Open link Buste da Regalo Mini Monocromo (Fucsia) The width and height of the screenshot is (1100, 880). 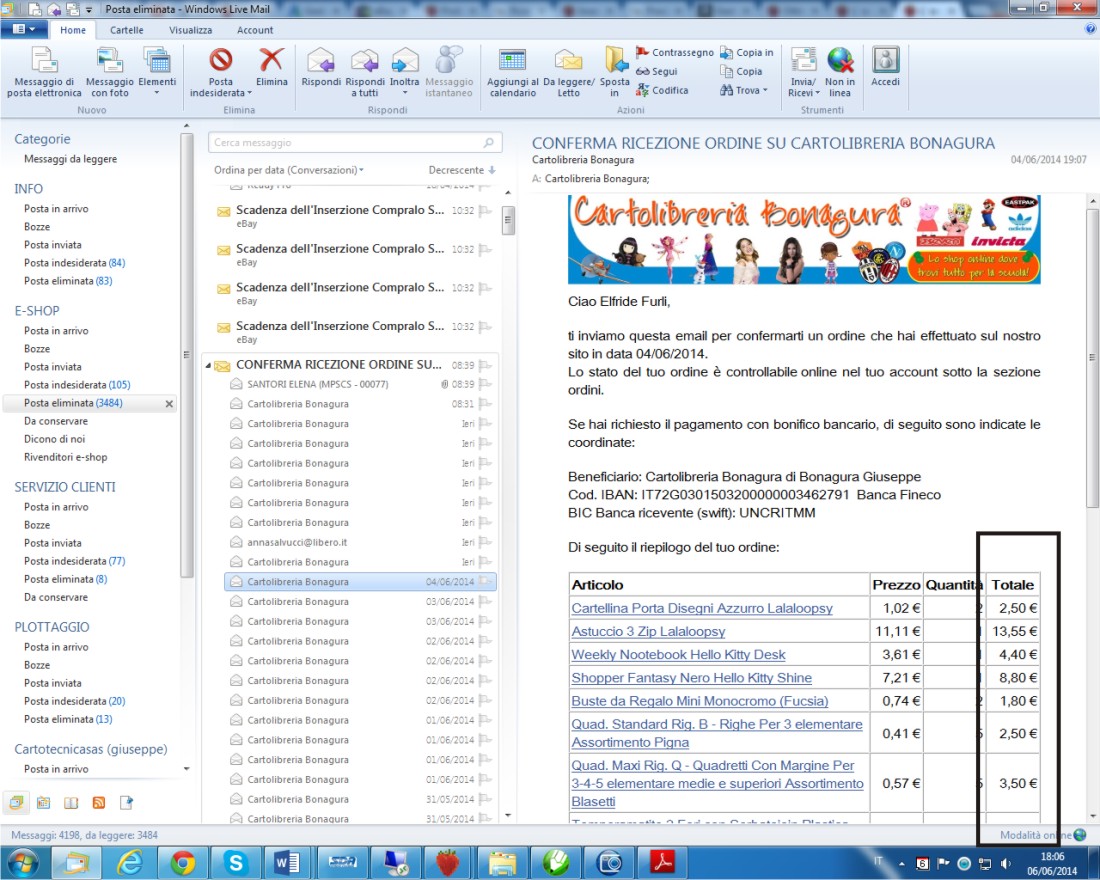point(699,701)
